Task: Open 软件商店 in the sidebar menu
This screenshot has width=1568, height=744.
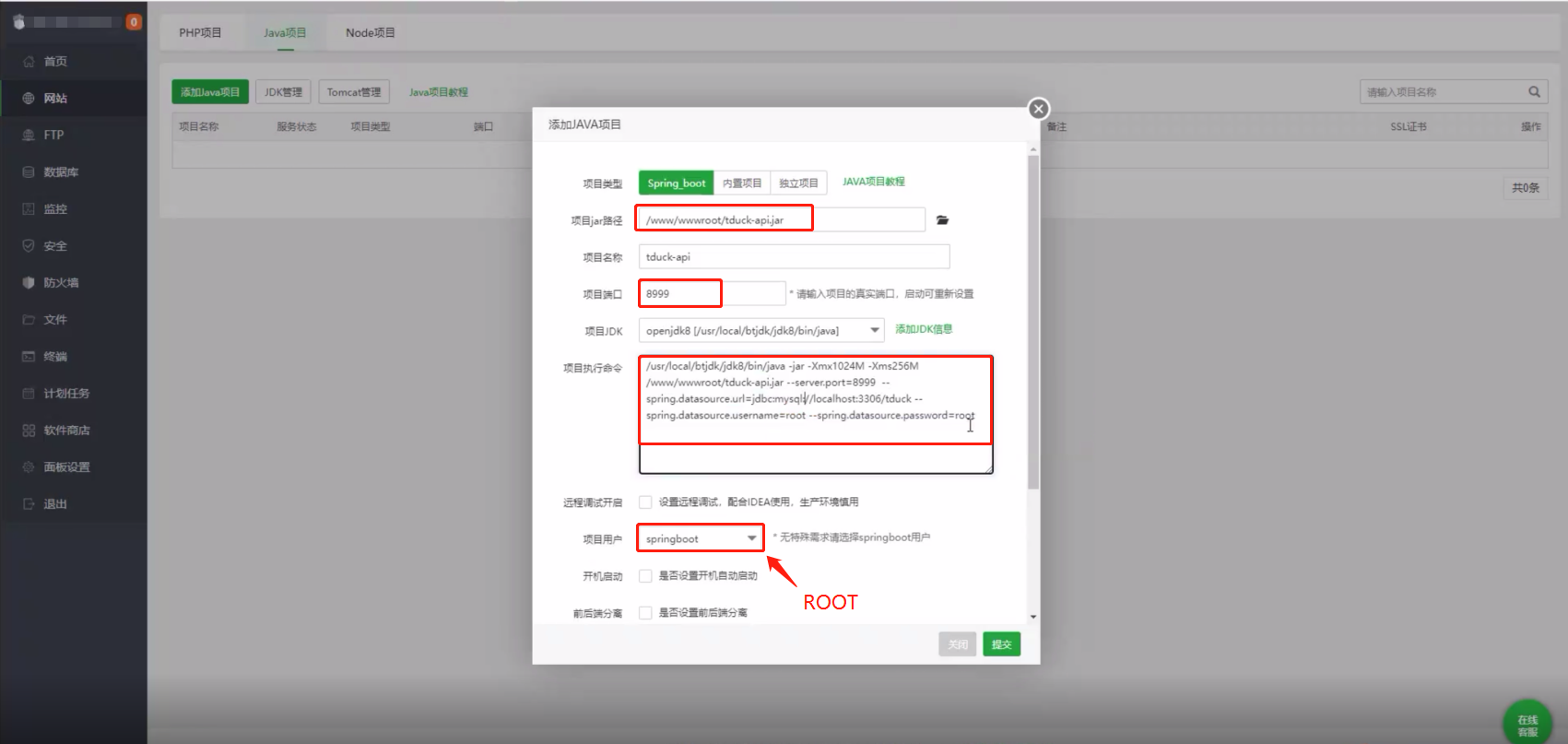Action: 74,431
